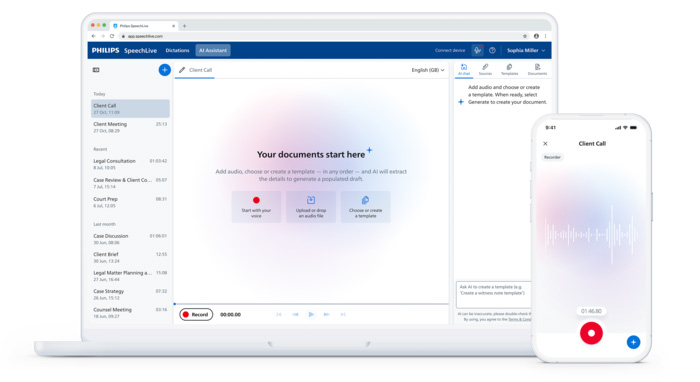Image resolution: width=700 pixels, height=382 pixels.
Task: Open the browser three-dot menu
Action: [x=546, y=36]
